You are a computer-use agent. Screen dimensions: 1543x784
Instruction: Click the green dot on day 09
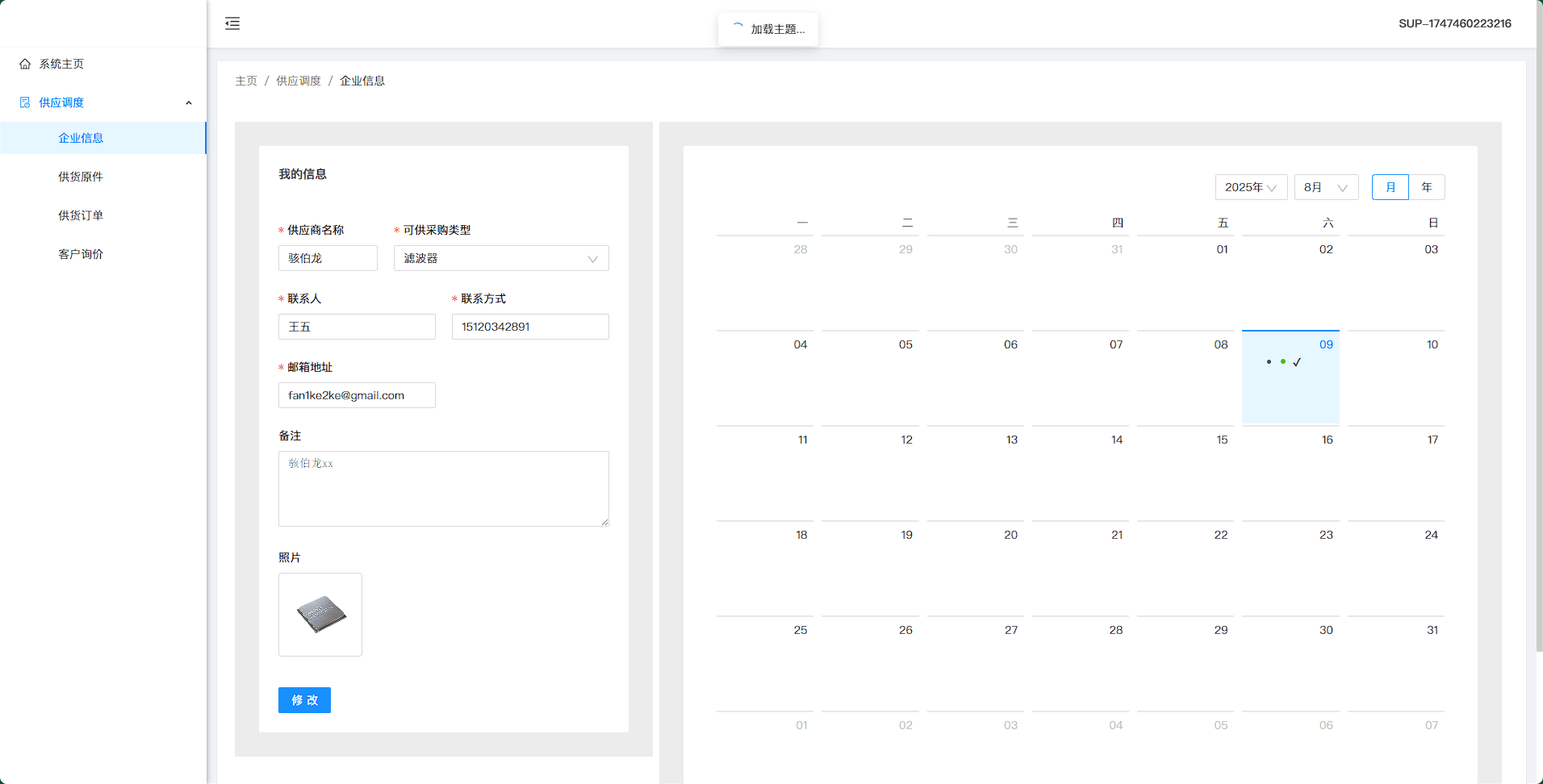pos(1283,361)
